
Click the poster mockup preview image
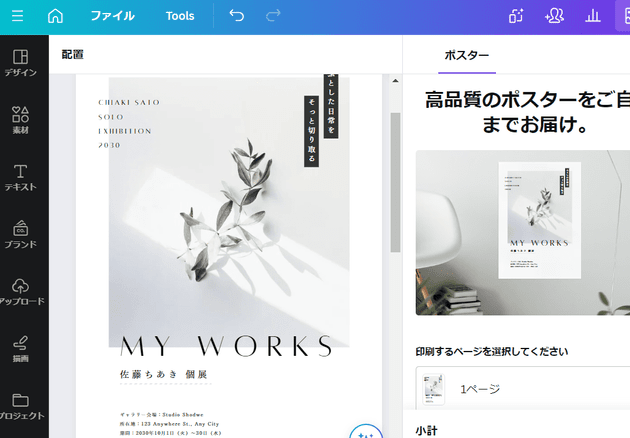coord(522,232)
